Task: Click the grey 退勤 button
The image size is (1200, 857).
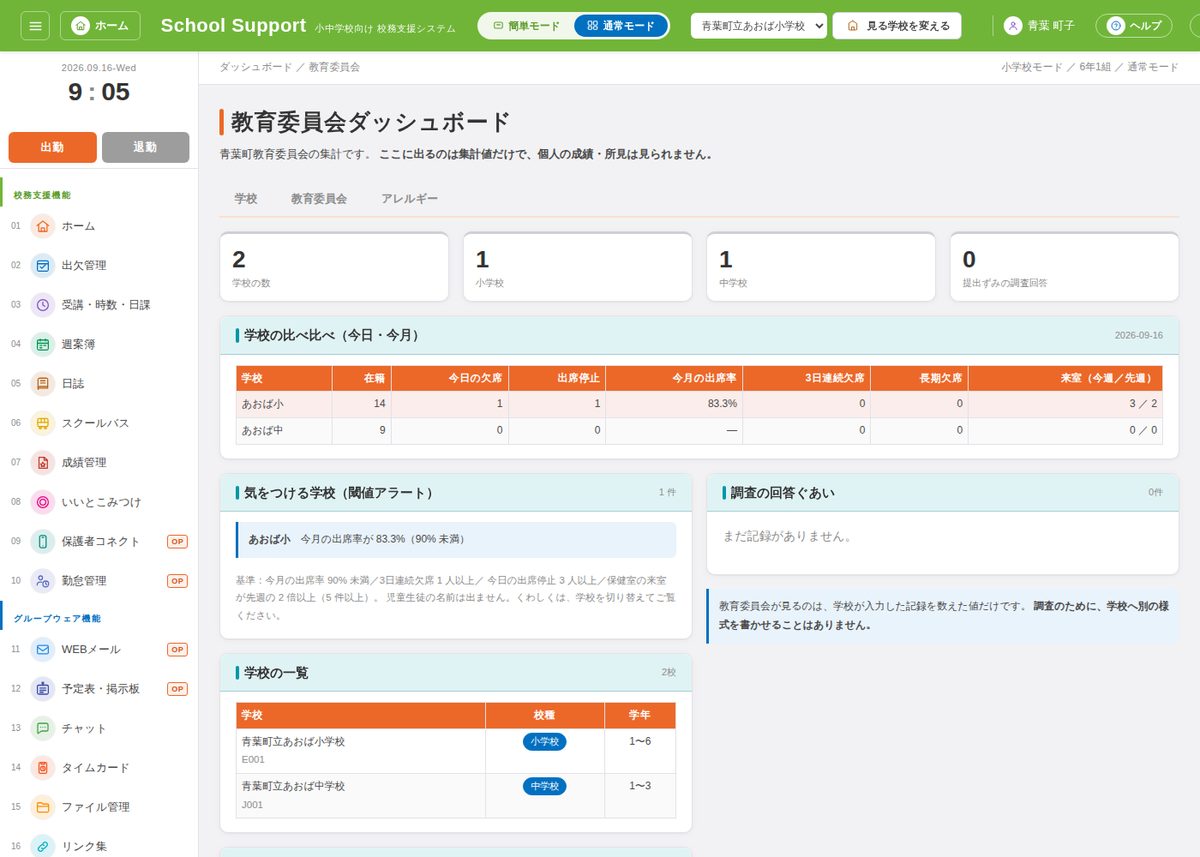Action: click(145, 147)
